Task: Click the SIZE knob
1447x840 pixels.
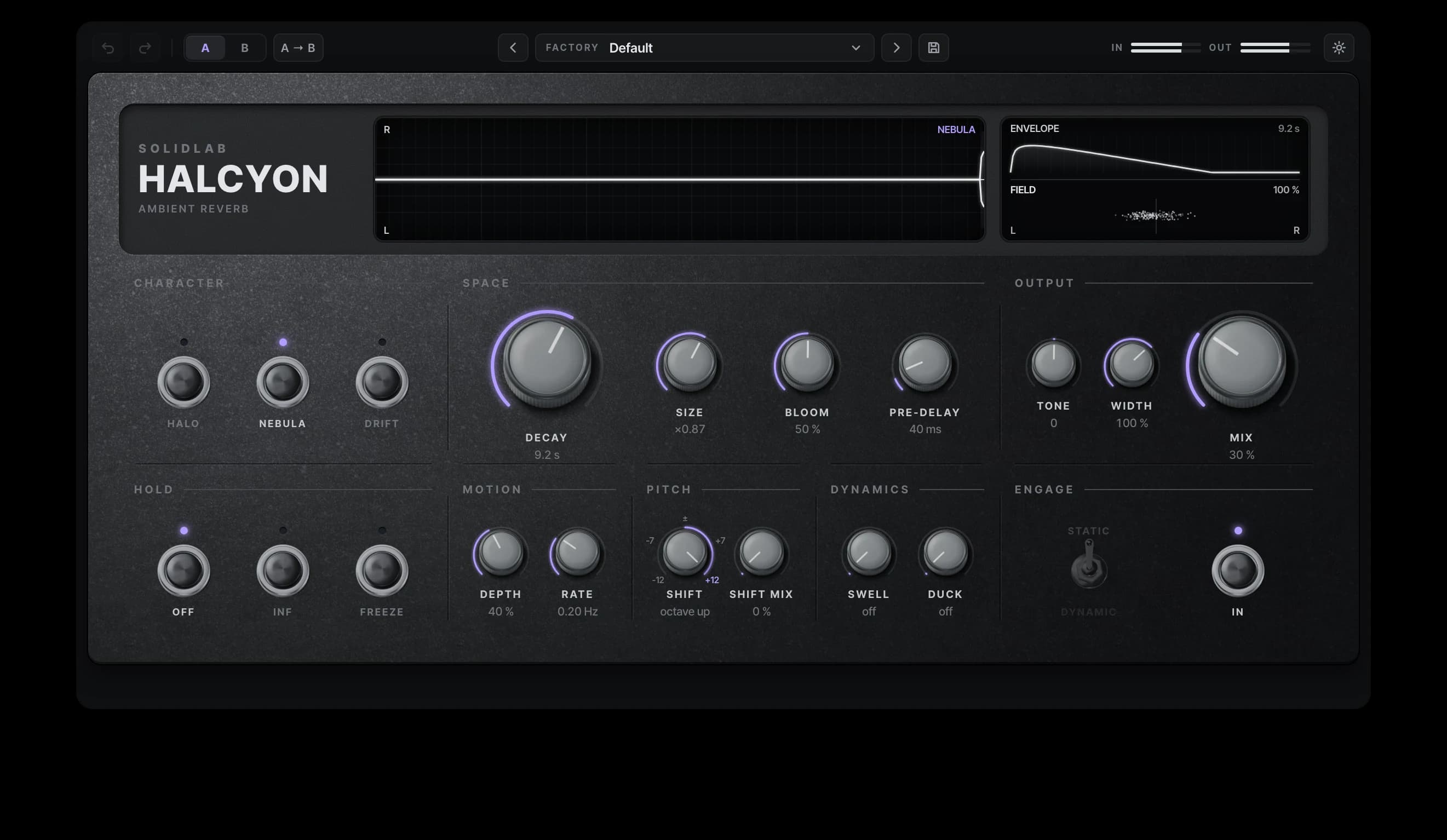Action: [x=690, y=363]
